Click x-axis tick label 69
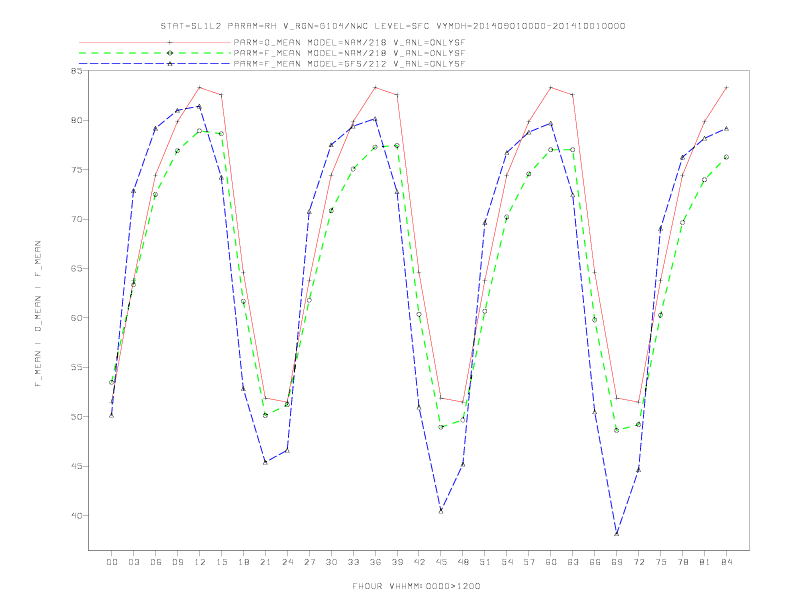The image size is (792, 612). click(x=617, y=562)
